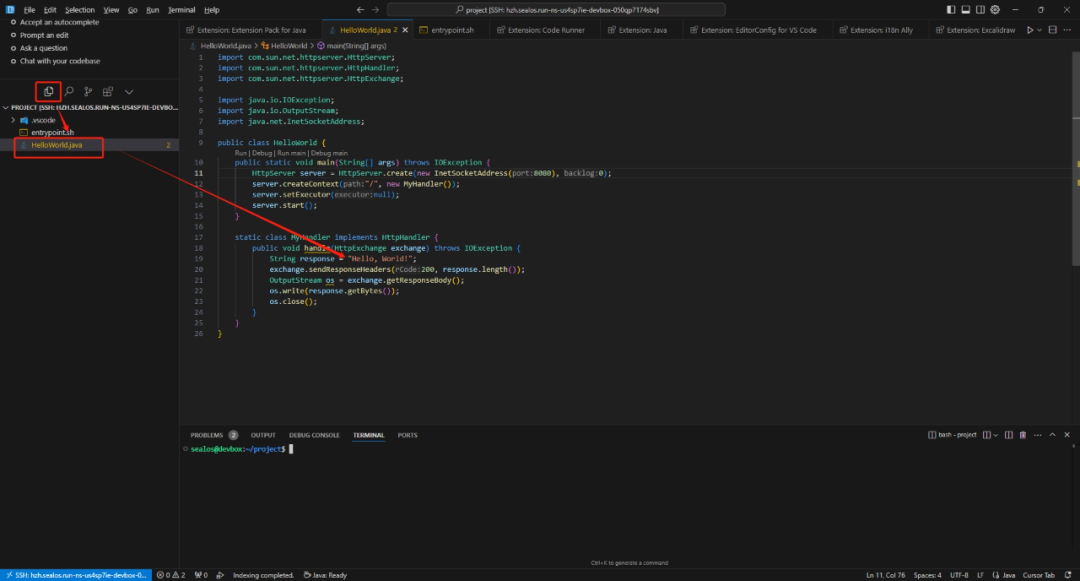Show more views via the chevron dropdown
Viewport: 1080px width, 581px height.
point(129,92)
